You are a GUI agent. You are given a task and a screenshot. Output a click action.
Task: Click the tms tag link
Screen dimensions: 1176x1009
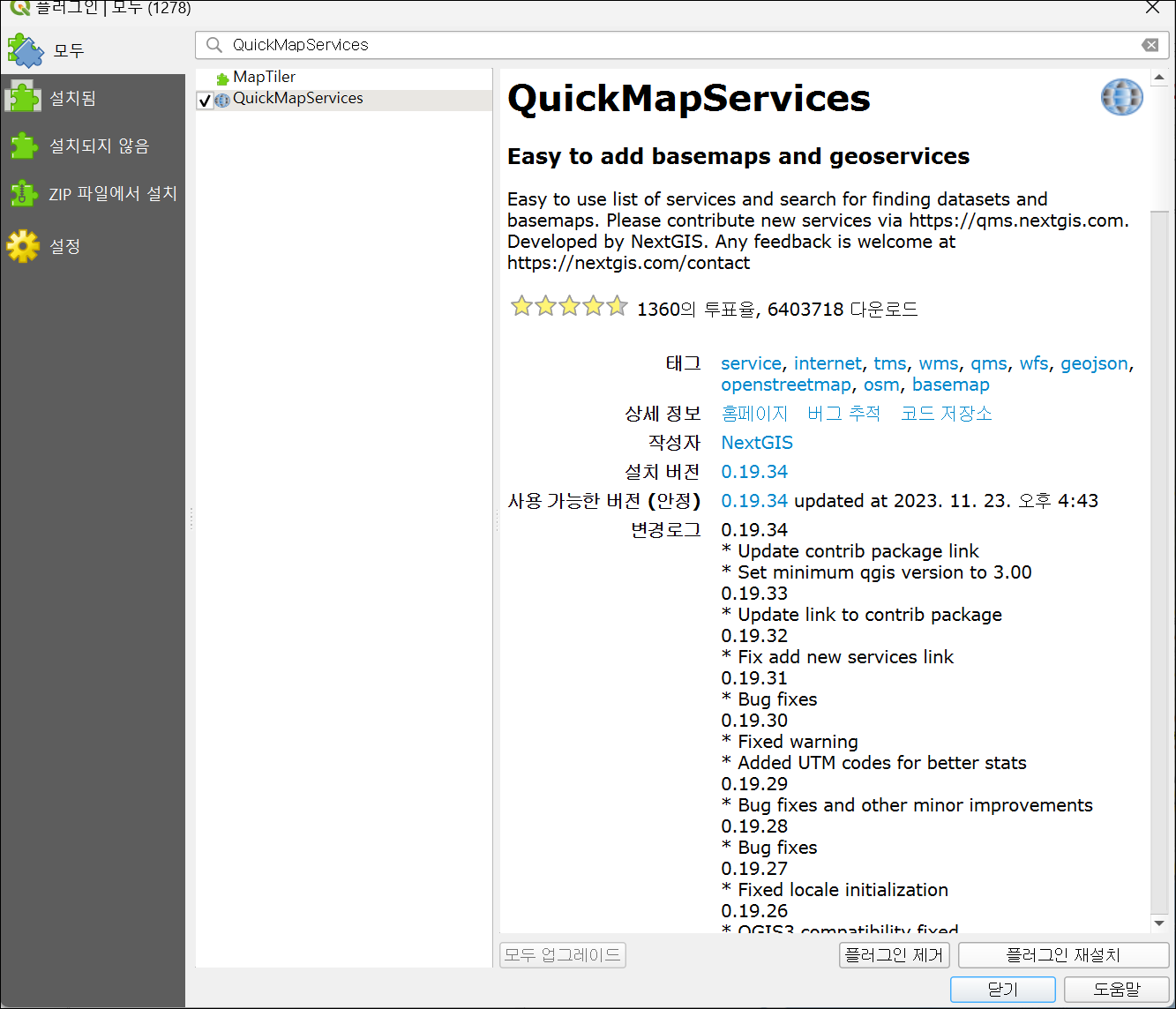tap(890, 363)
